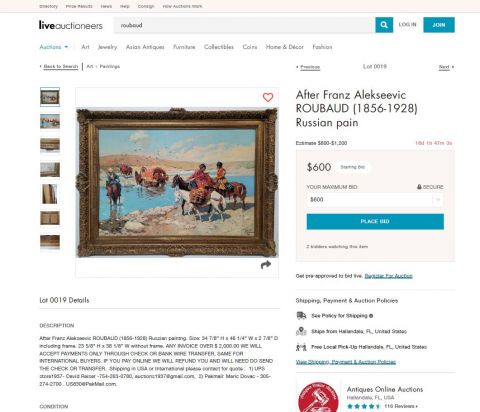This screenshot has height=412, width=480.
Task: Click the Join button
Action: tap(439, 25)
